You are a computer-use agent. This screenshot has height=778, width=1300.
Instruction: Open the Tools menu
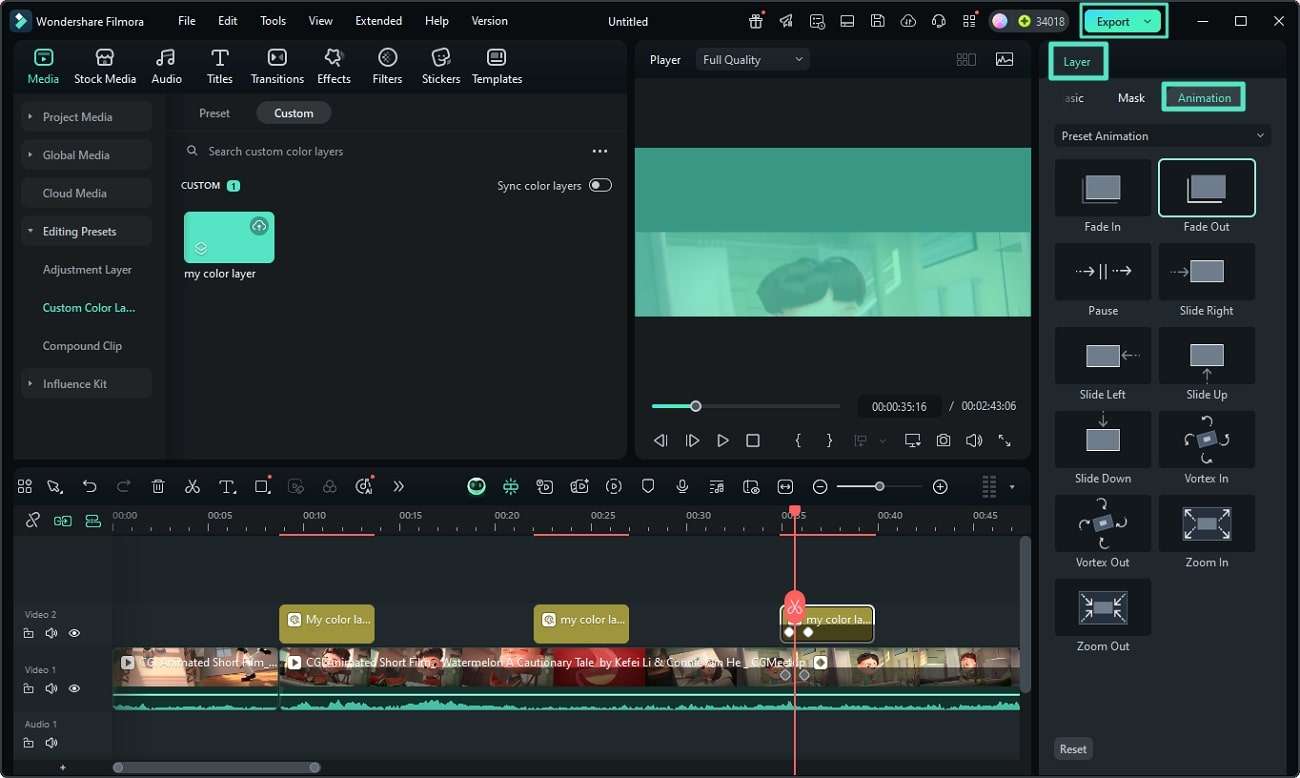pyautogui.click(x=273, y=21)
